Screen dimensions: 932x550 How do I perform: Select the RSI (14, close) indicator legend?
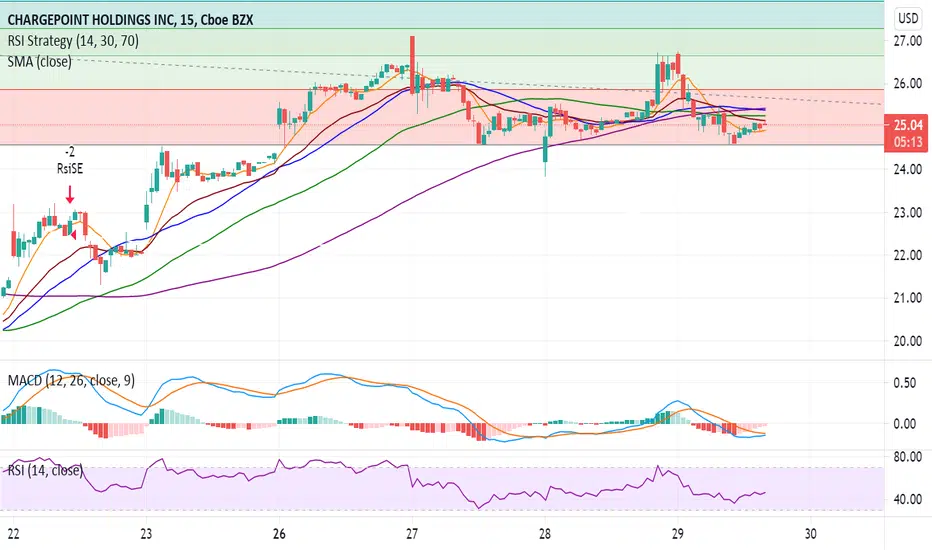click(45, 470)
